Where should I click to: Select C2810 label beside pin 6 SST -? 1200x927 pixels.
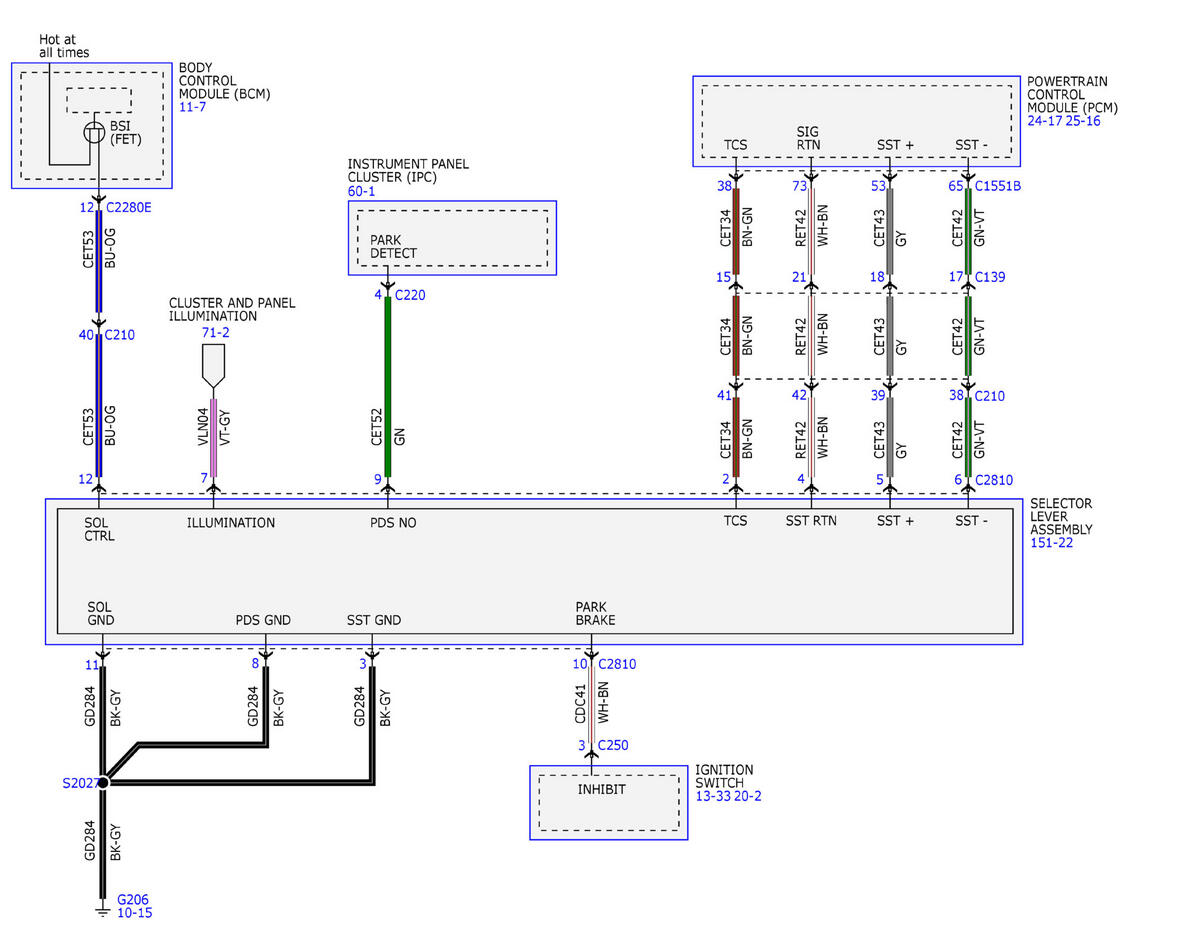click(x=994, y=480)
